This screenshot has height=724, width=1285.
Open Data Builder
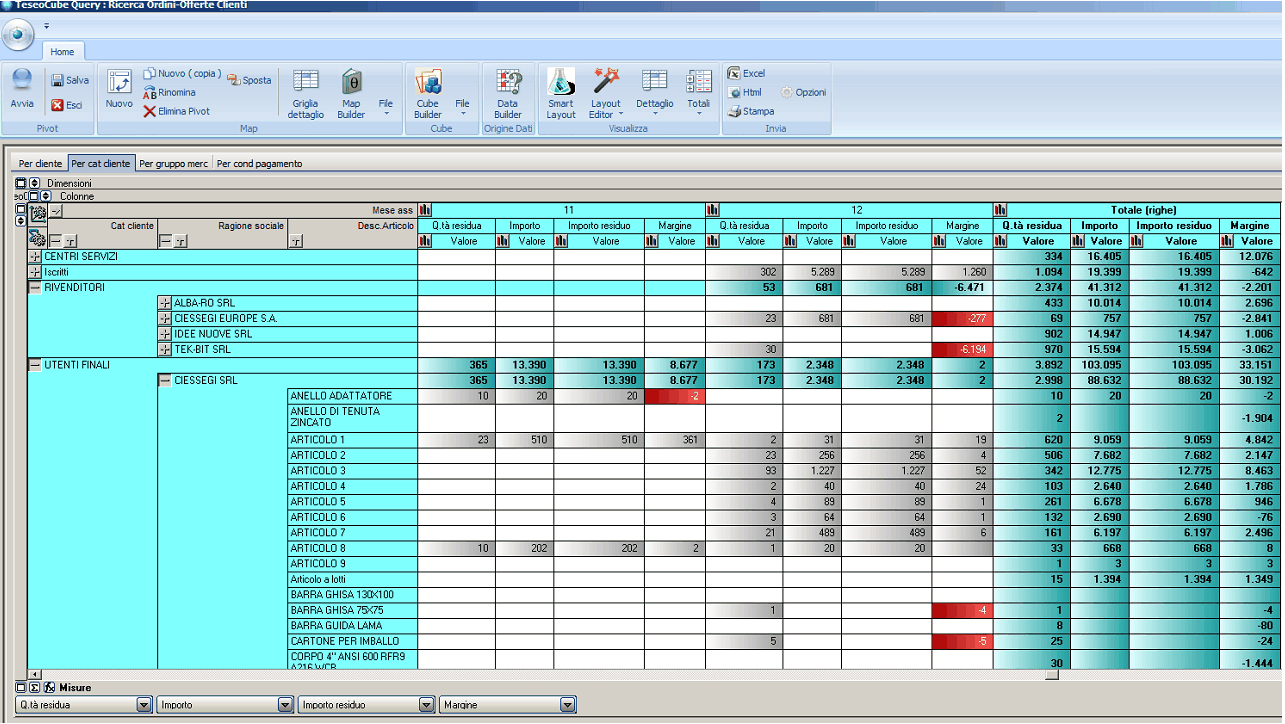click(x=508, y=94)
